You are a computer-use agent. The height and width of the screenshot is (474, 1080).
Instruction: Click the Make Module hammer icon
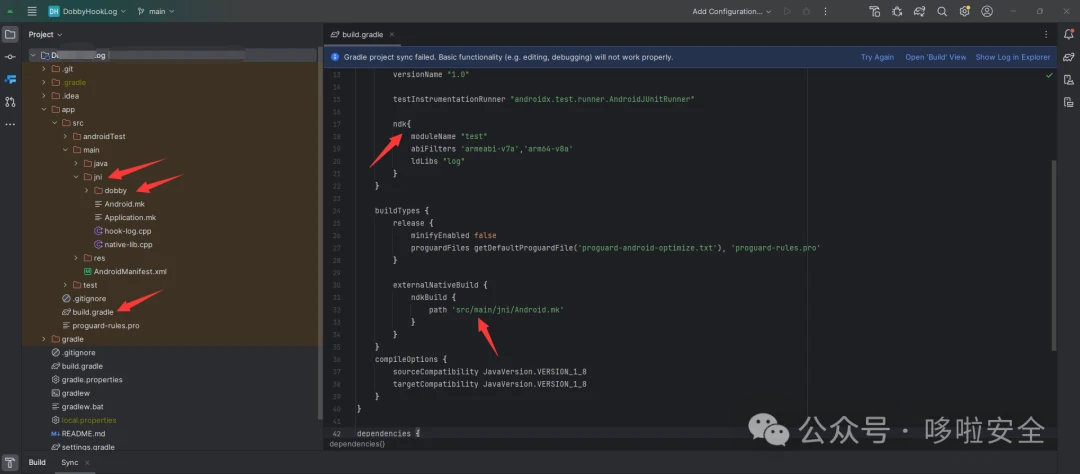pos(875,11)
